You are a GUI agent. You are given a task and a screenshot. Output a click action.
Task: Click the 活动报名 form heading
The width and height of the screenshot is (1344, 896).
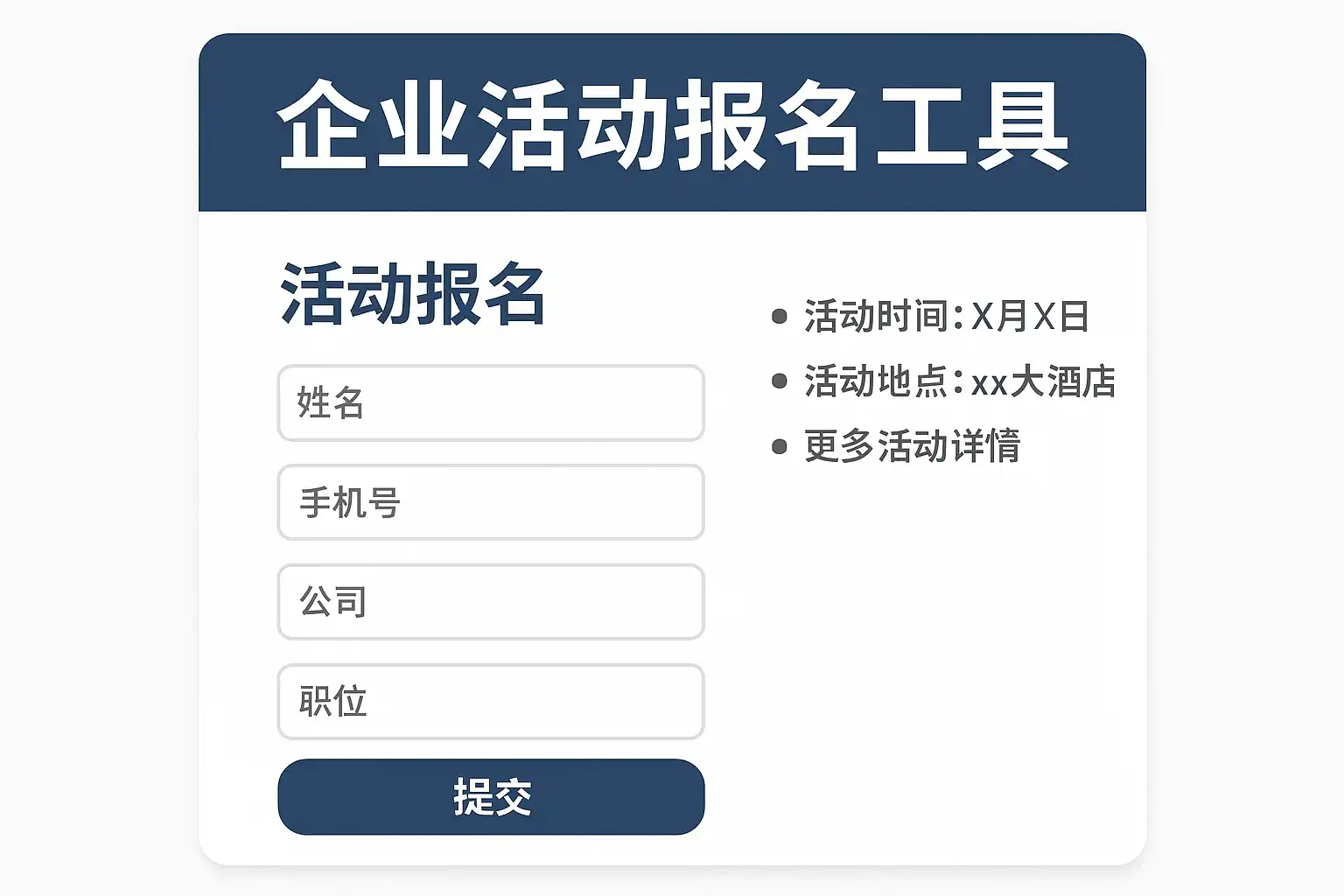(413, 294)
